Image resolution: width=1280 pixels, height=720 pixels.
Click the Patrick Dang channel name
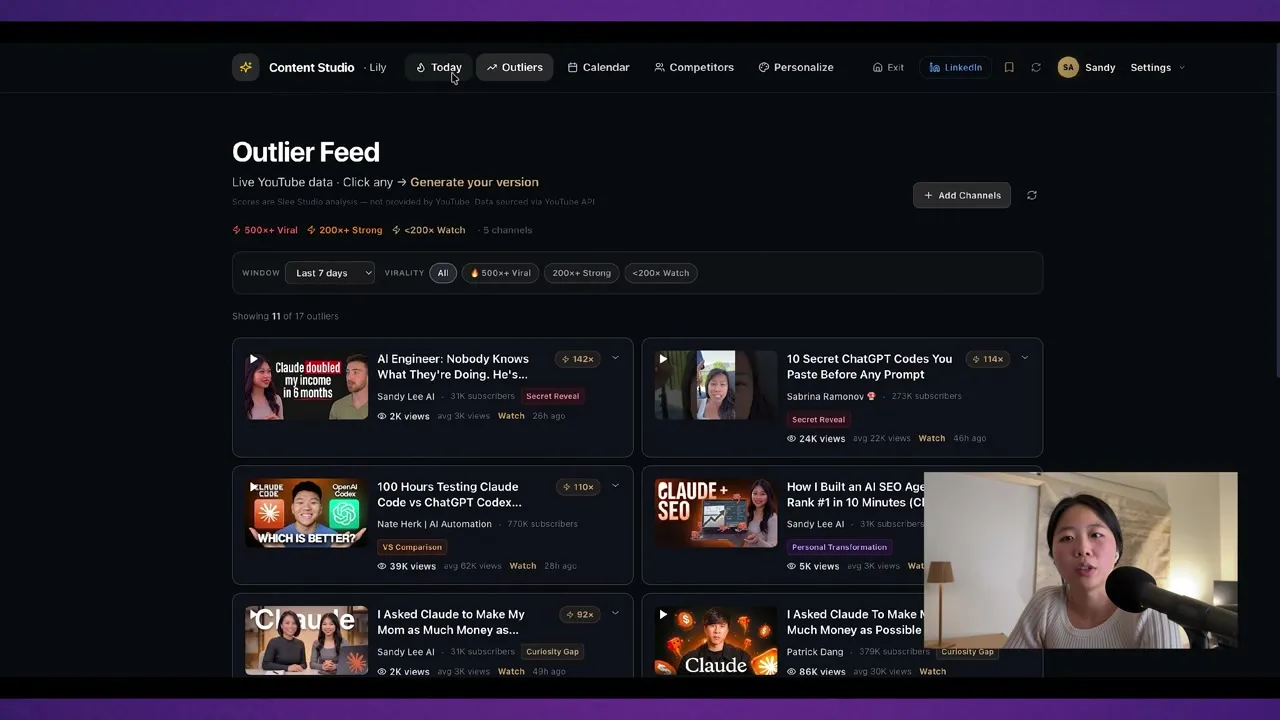pos(815,652)
